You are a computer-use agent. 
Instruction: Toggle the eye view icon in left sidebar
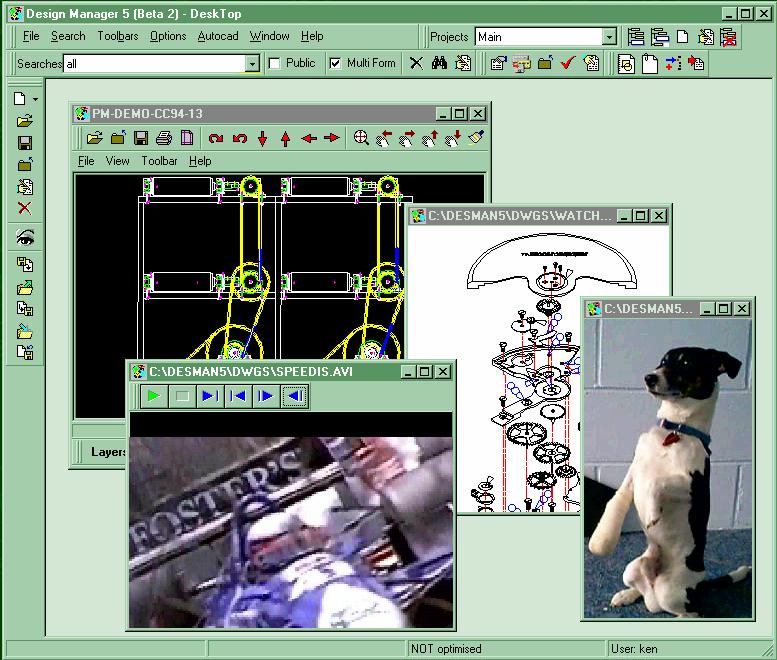pyautogui.click(x=25, y=237)
